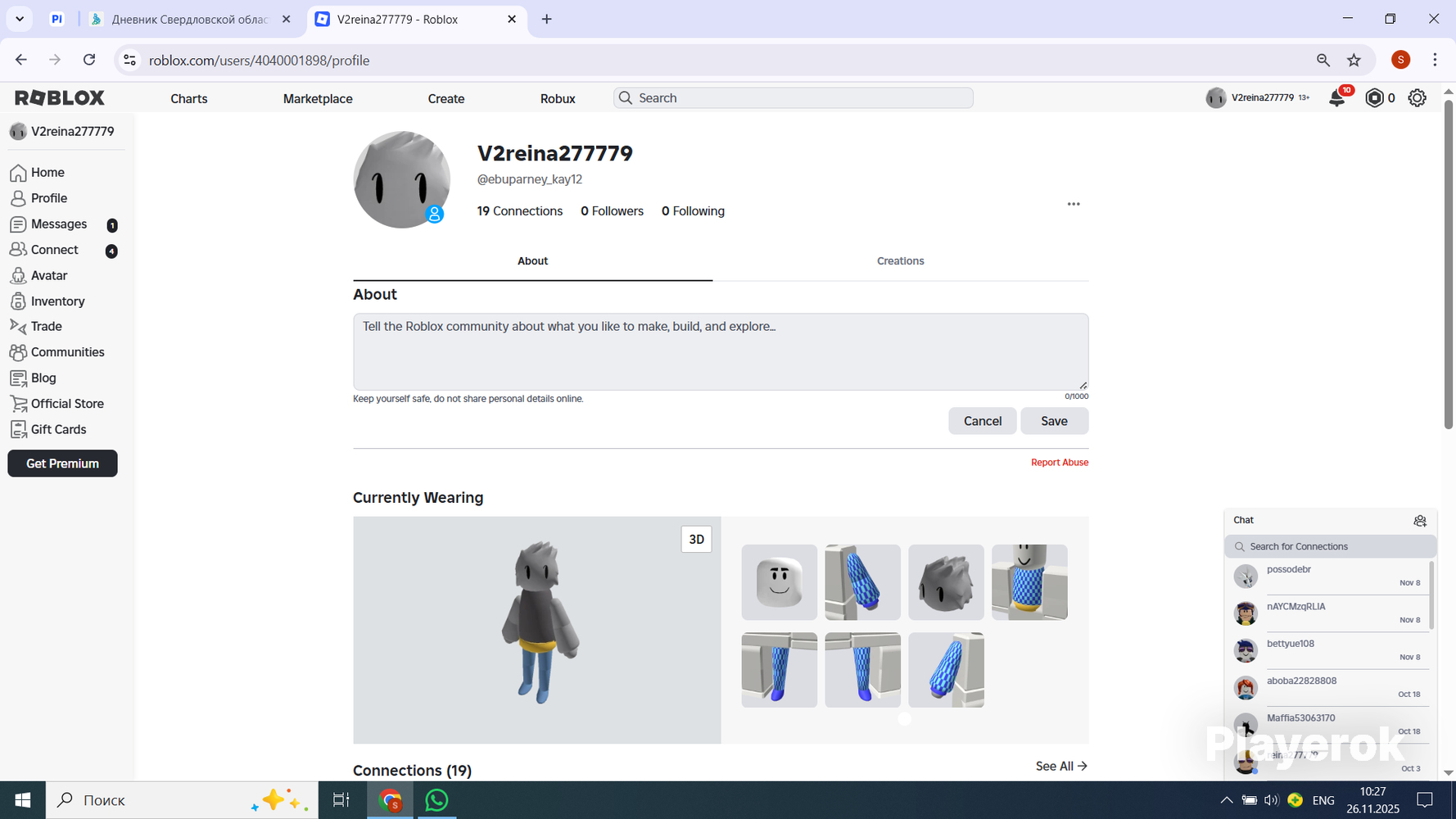
Task: Click the chat connections settings icon
Action: [x=1420, y=521]
